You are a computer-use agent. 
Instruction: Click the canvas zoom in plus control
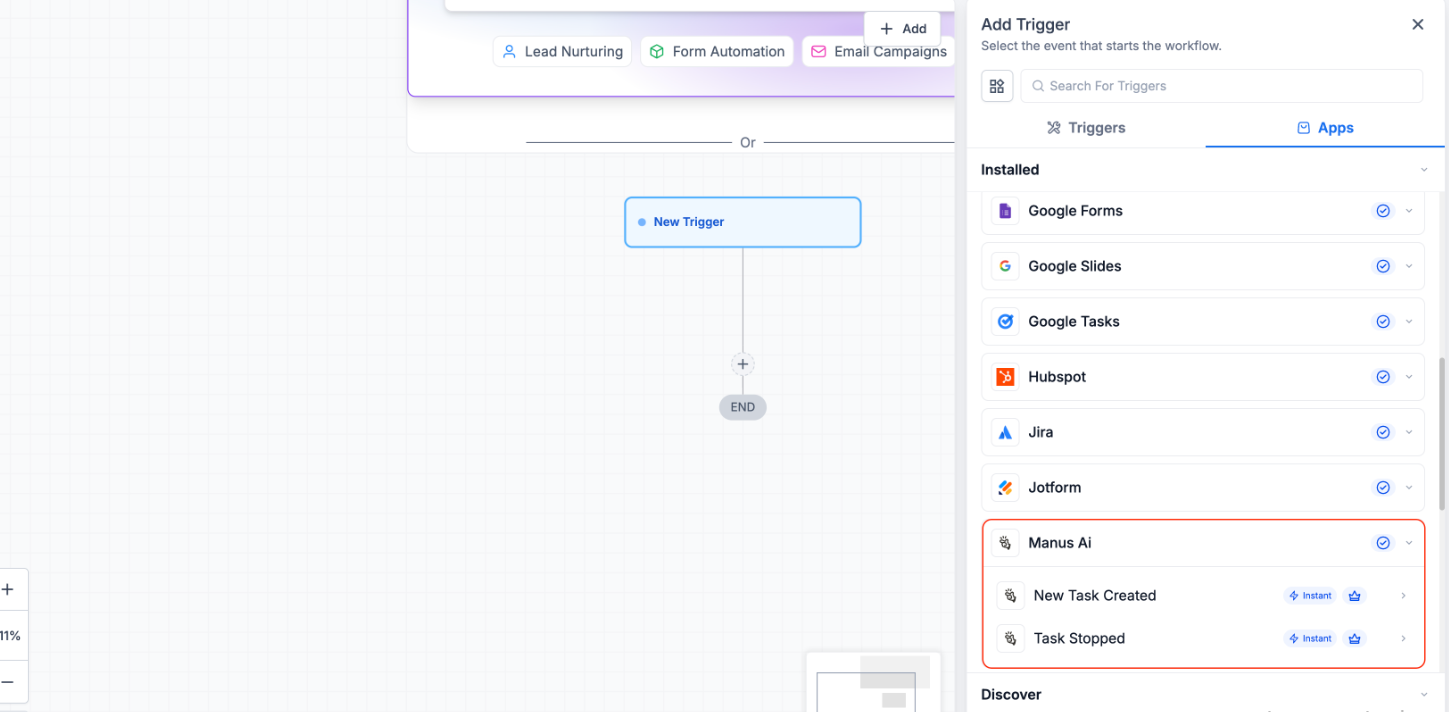tap(7, 590)
